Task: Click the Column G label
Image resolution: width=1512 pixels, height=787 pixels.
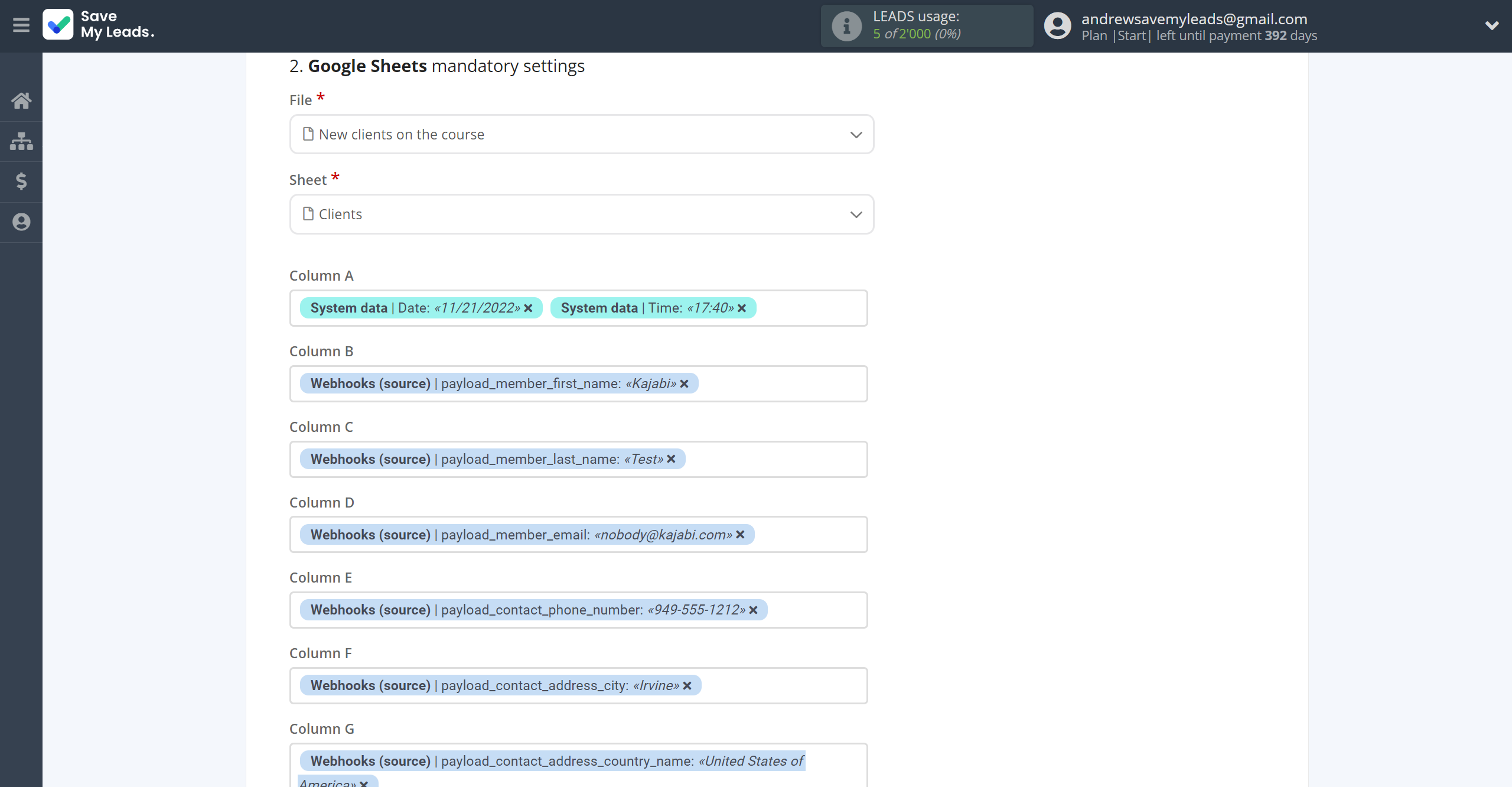Action: coord(322,729)
